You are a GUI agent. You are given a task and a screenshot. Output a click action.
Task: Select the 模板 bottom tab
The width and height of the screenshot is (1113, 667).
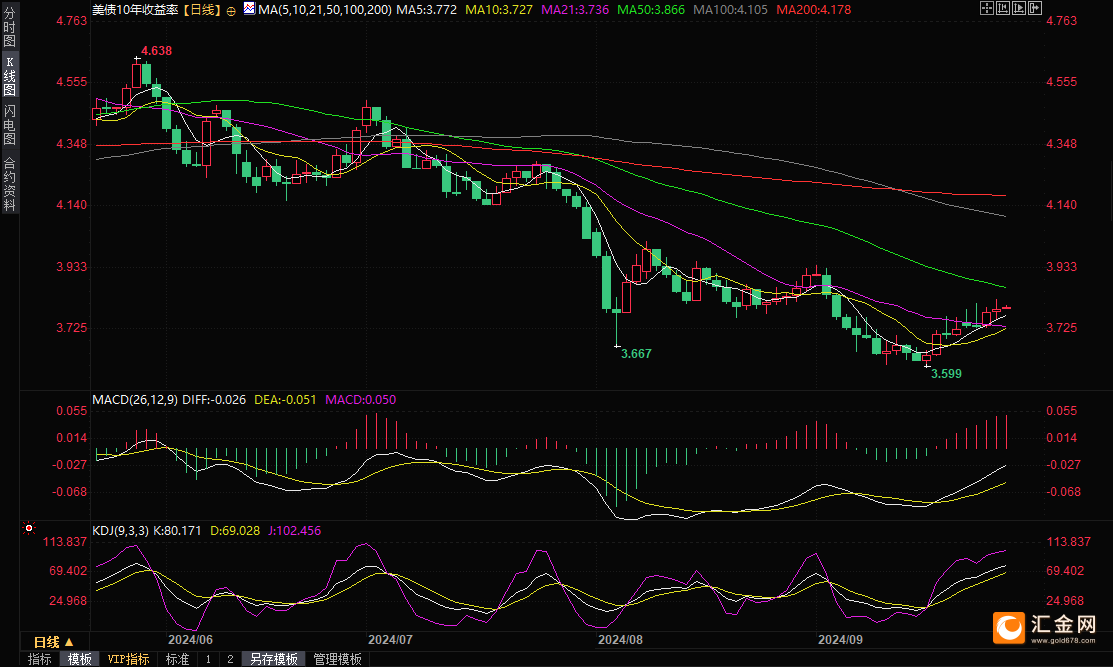pyautogui.click(x=79, y=659)
